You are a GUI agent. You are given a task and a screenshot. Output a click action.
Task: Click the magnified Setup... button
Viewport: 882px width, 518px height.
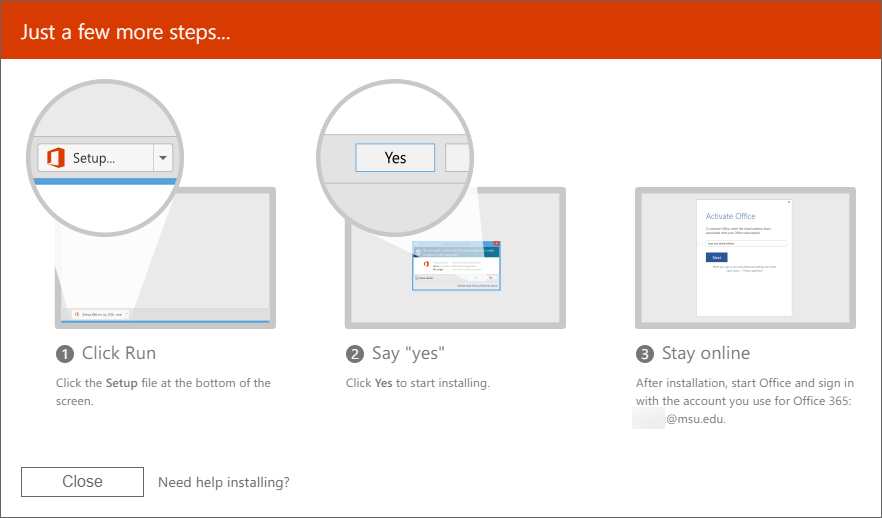(x=95, y=157)
